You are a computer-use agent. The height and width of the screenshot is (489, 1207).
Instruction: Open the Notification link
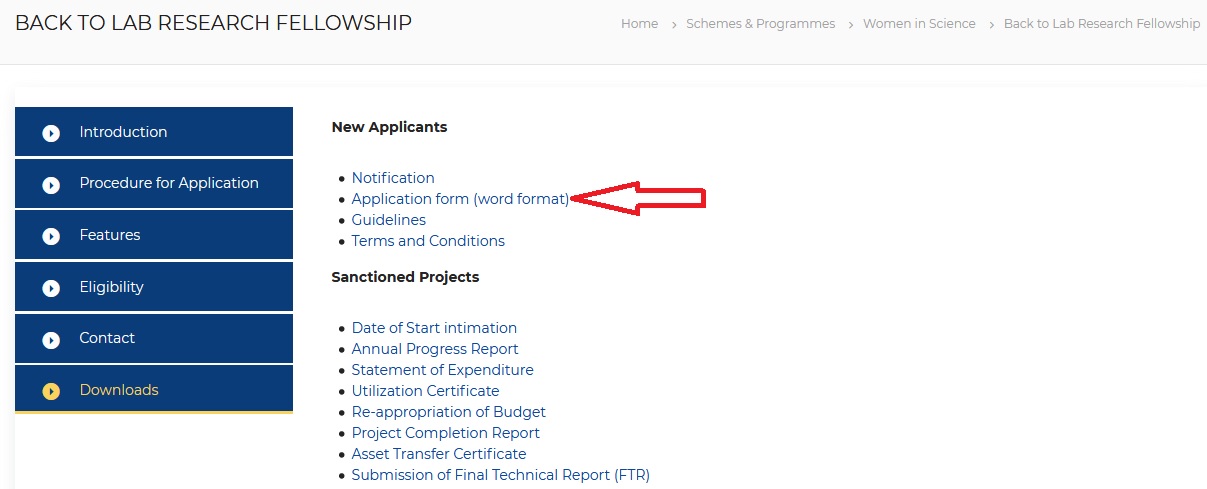(x=393, y=178)
